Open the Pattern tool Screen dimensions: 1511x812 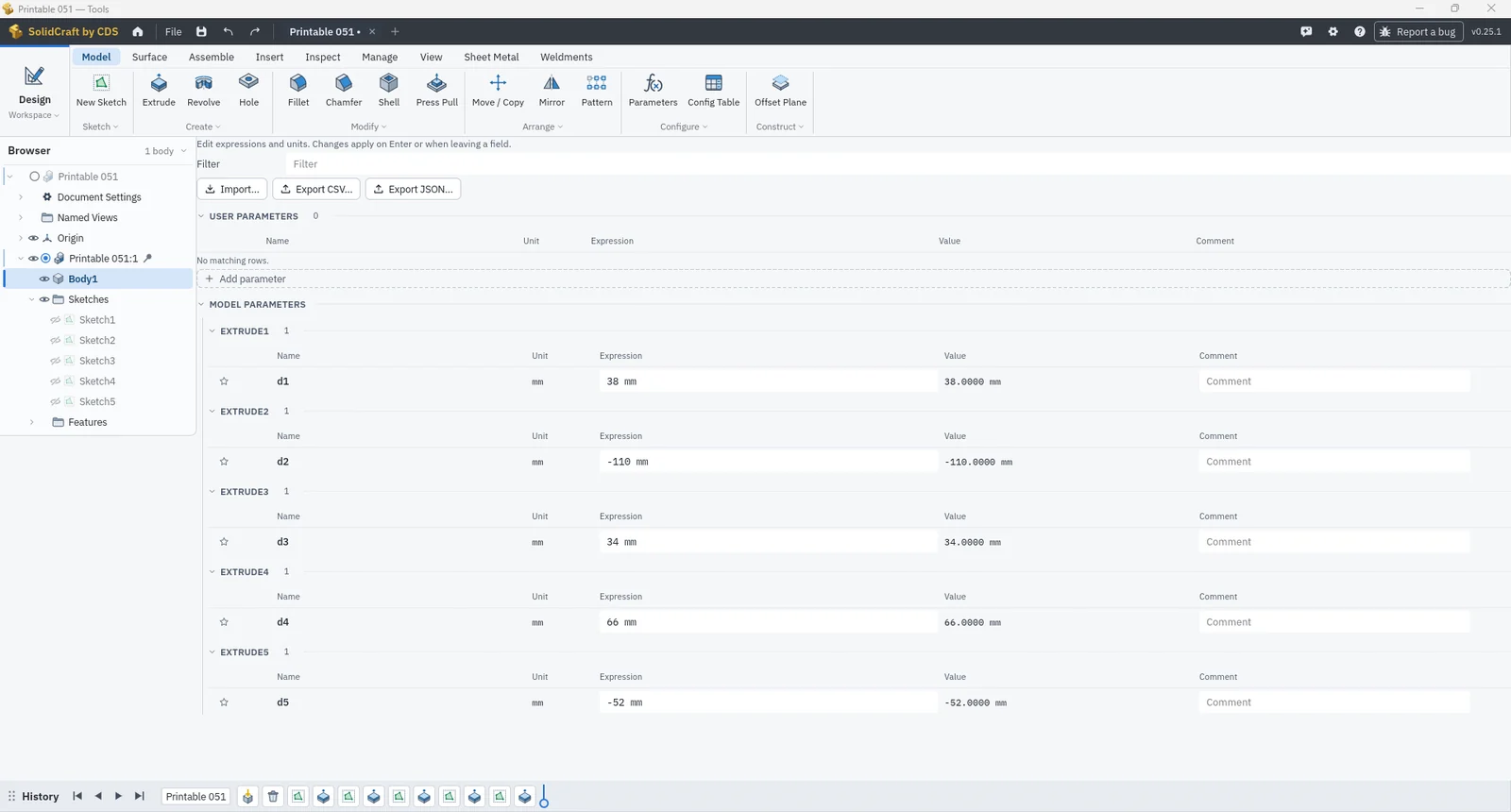(597, 91)
